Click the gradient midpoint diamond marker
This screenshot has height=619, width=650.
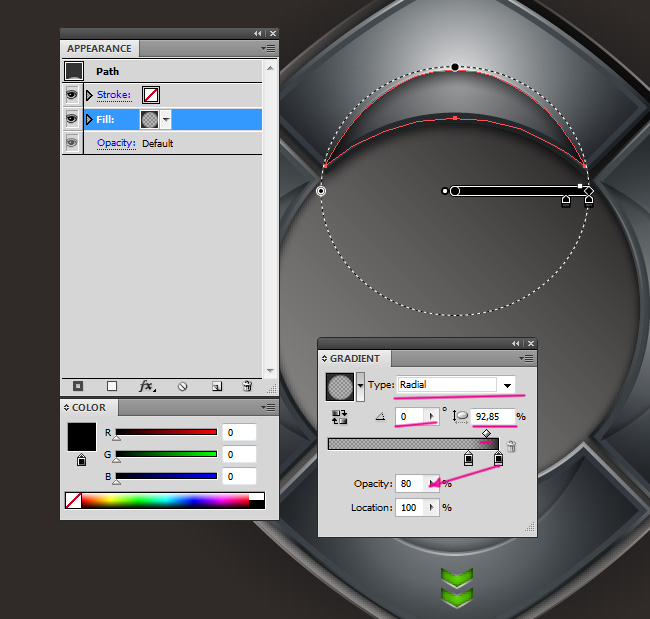tap(486, 433)
